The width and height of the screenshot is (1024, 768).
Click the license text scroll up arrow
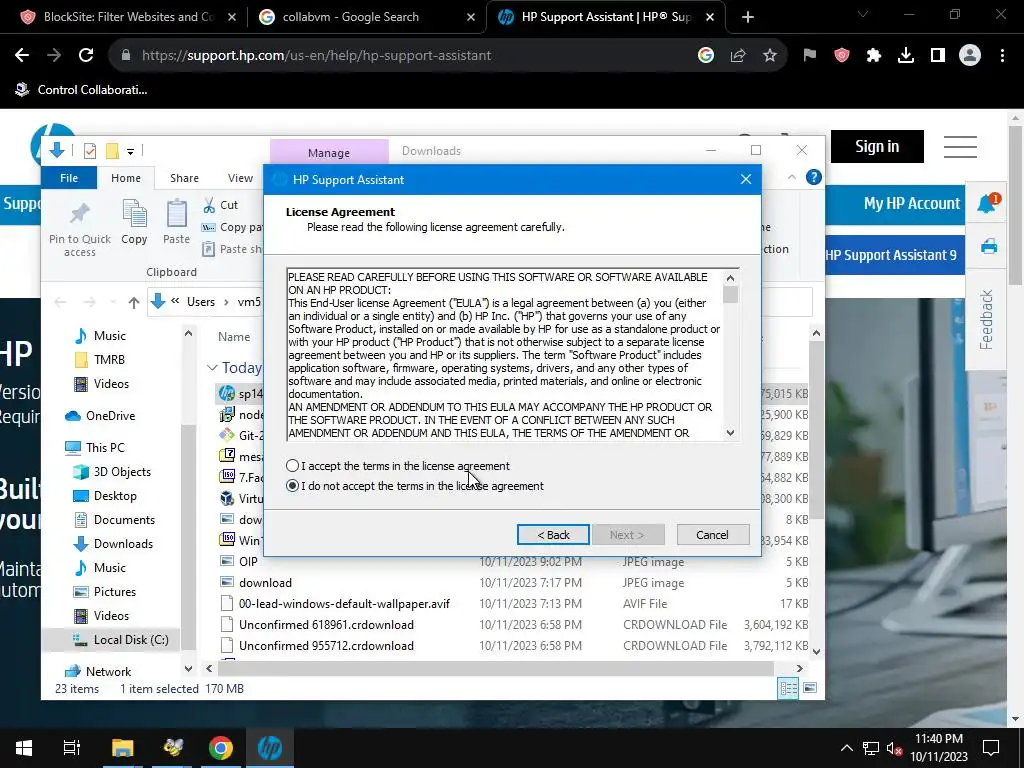click(730, 278)
